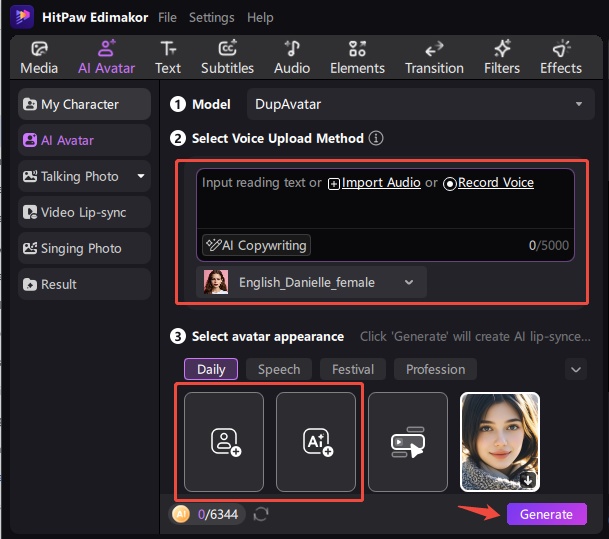This screenshot has width=609, height=539.
Task: Open the Result folder
Action: coord(84,284)
